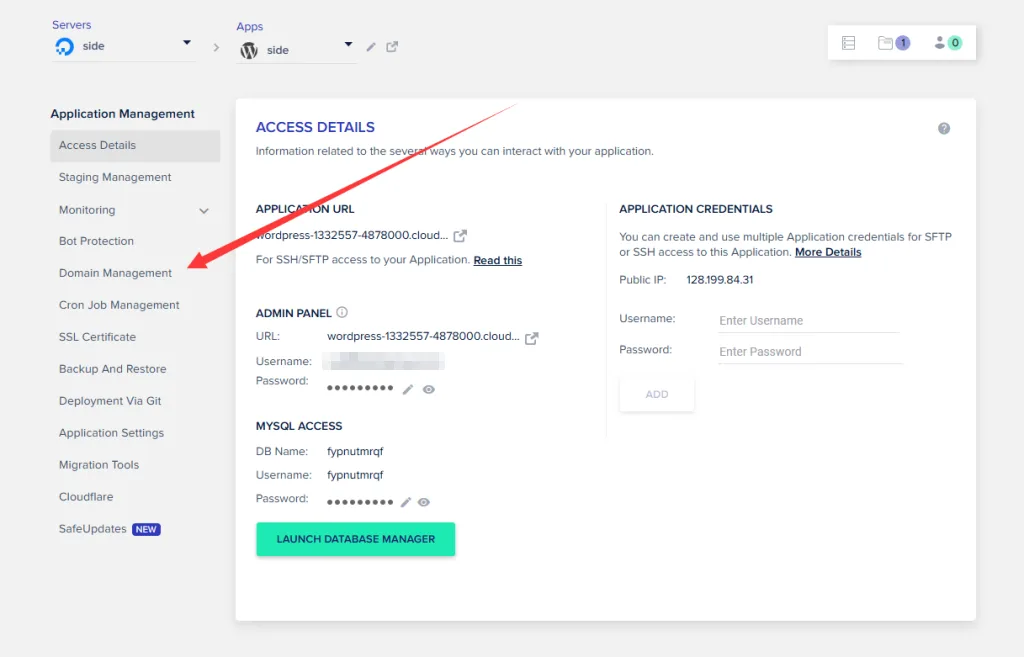Reveal the MySQL password
This screenshot has height=657, width=1024.
(x=424, y=502)
